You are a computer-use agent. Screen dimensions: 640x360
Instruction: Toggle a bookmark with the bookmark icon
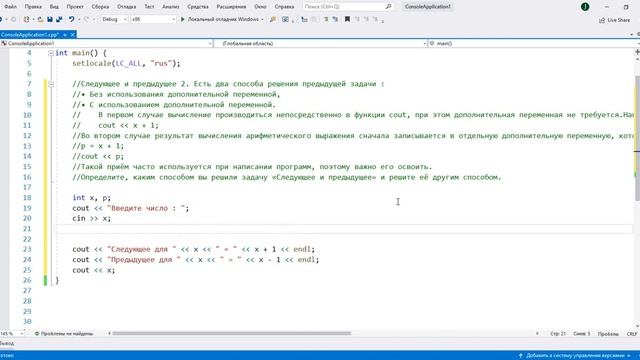[x=347, y=19]
